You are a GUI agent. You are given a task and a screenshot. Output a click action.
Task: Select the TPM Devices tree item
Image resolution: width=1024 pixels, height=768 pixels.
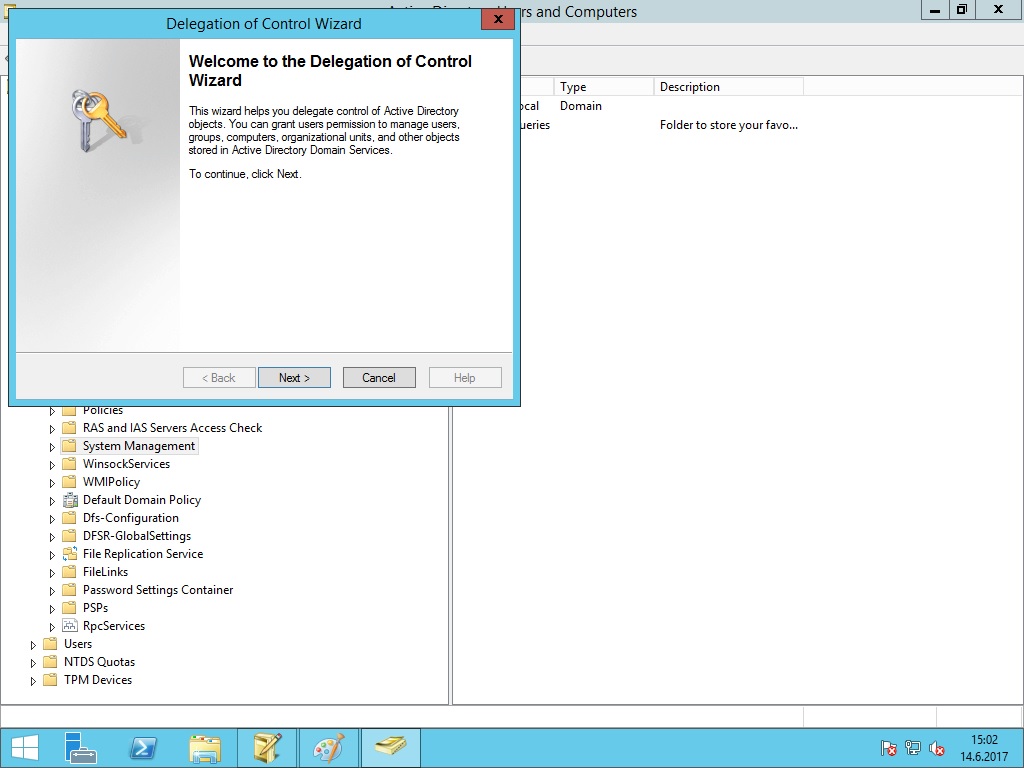tap(97, 680)
